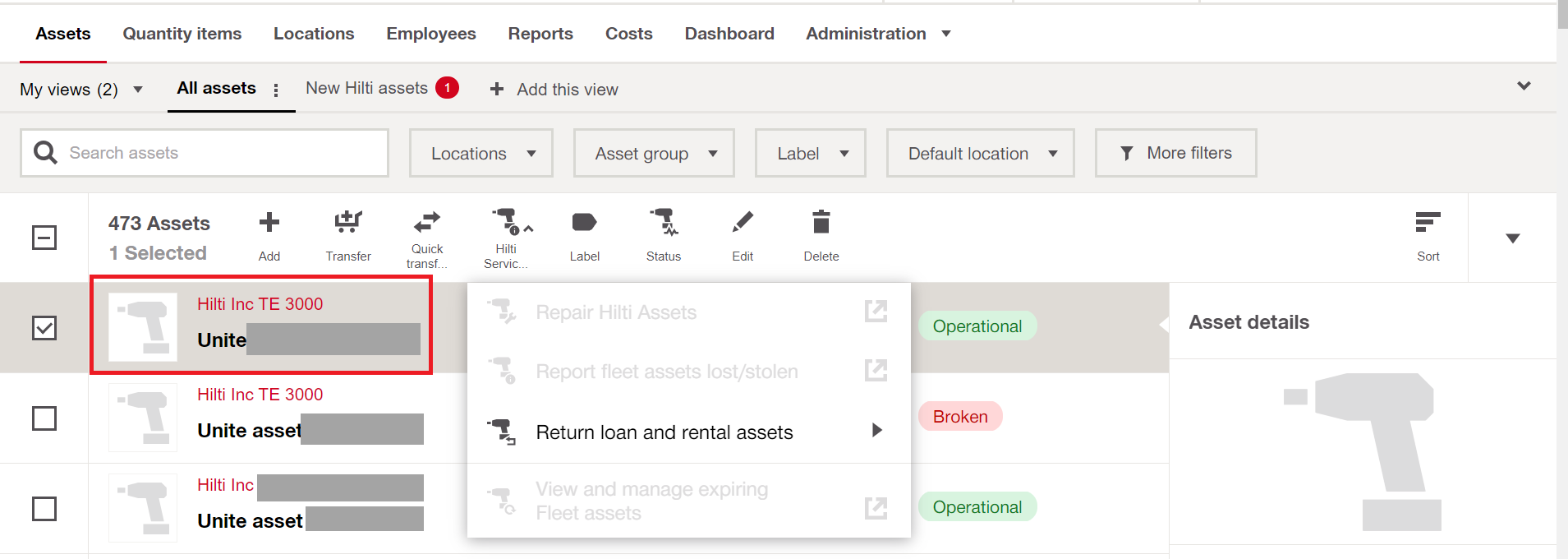Click the More filters button
This screenshot has height=559, width=1568.
[1176, 153]
